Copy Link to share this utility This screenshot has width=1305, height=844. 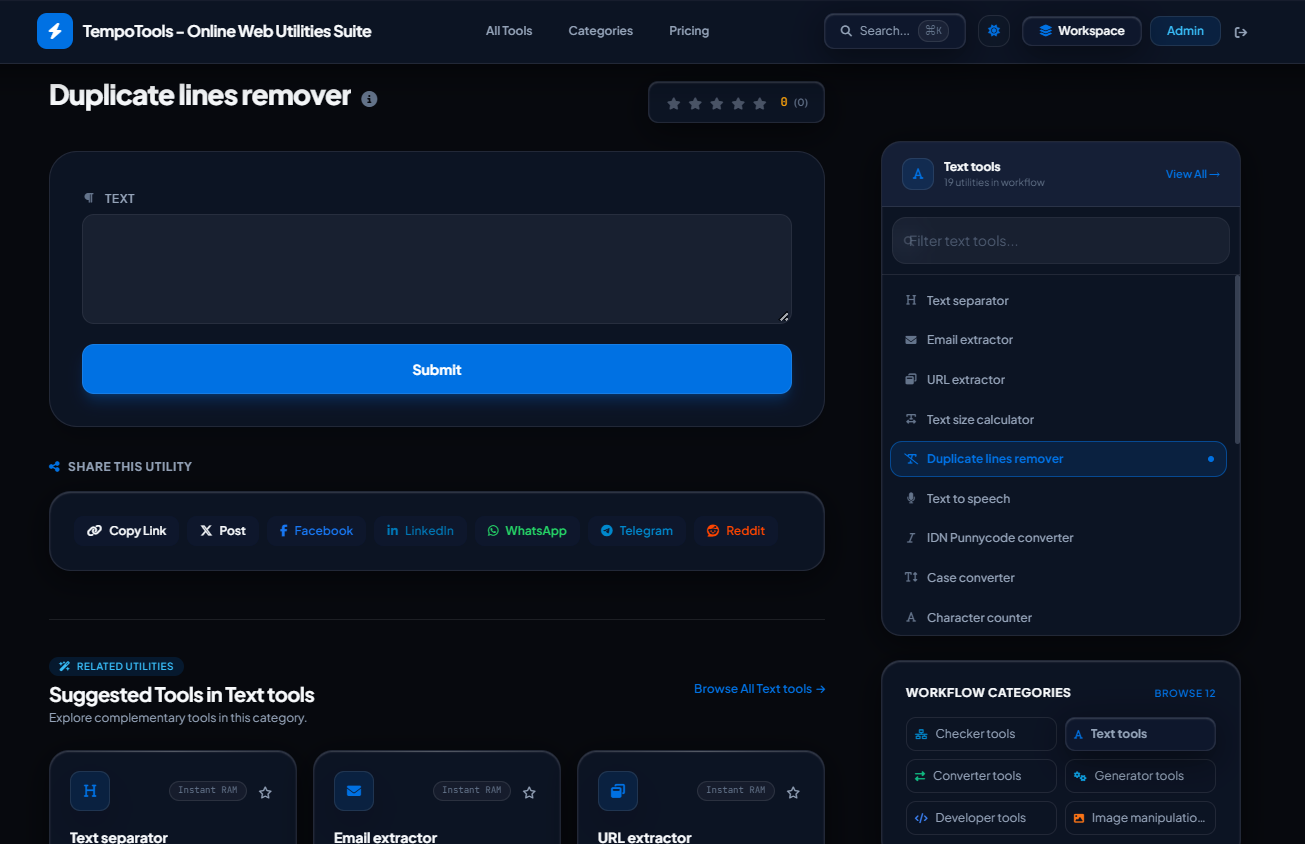pos(127,531)
